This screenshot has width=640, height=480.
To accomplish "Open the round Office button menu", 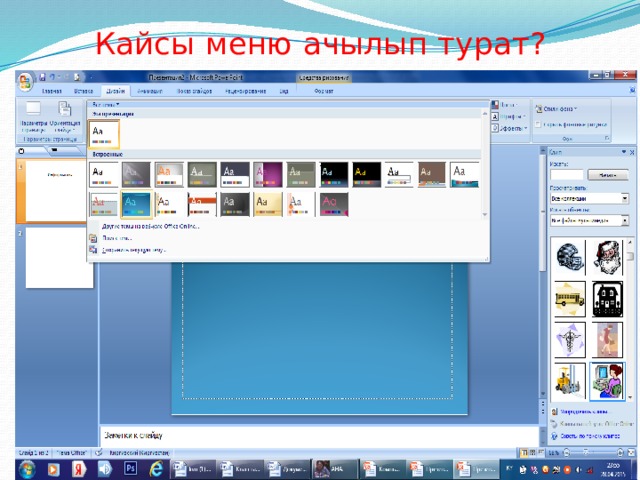I will (25, 82).
